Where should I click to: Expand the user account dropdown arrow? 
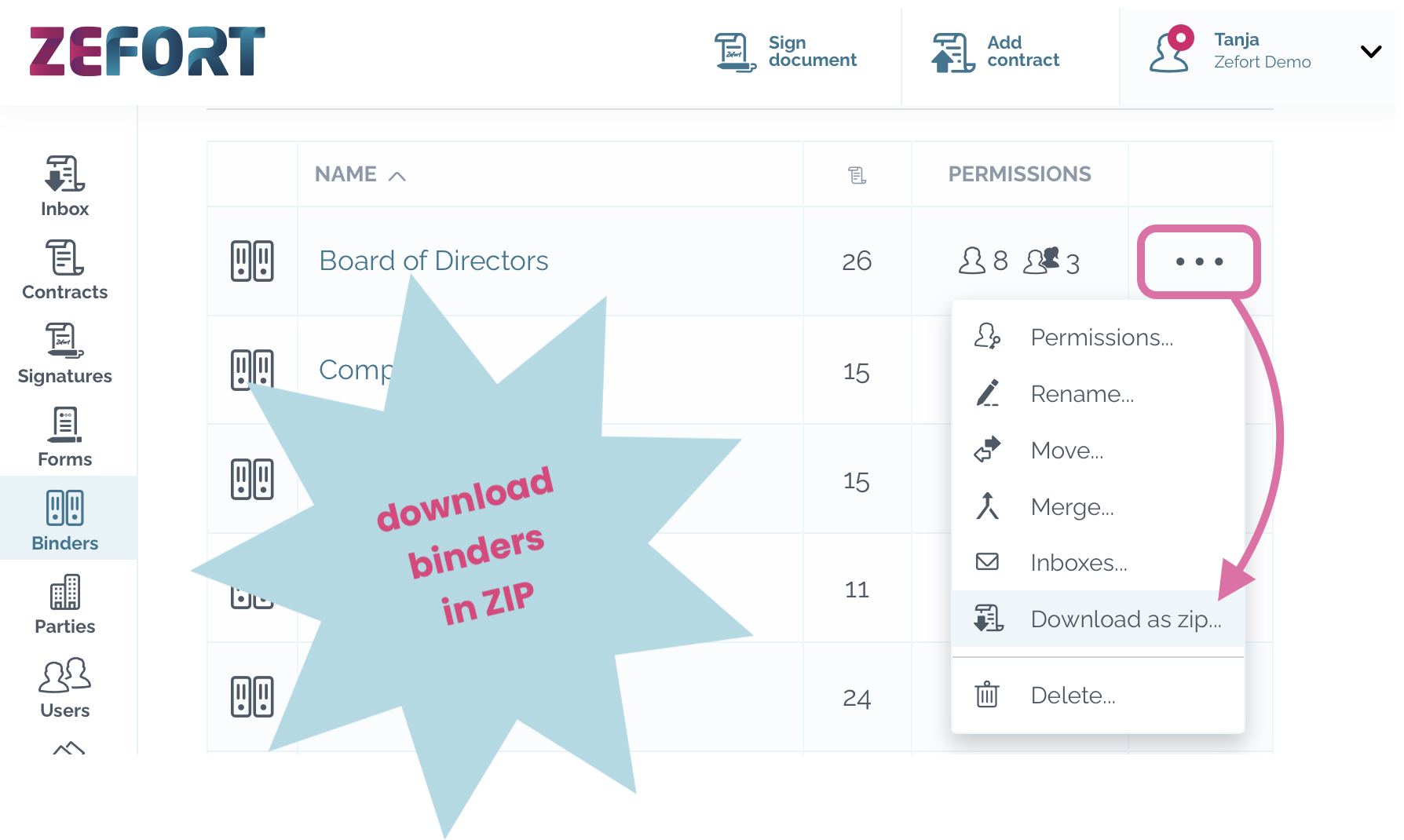[x=1371, y=52]
